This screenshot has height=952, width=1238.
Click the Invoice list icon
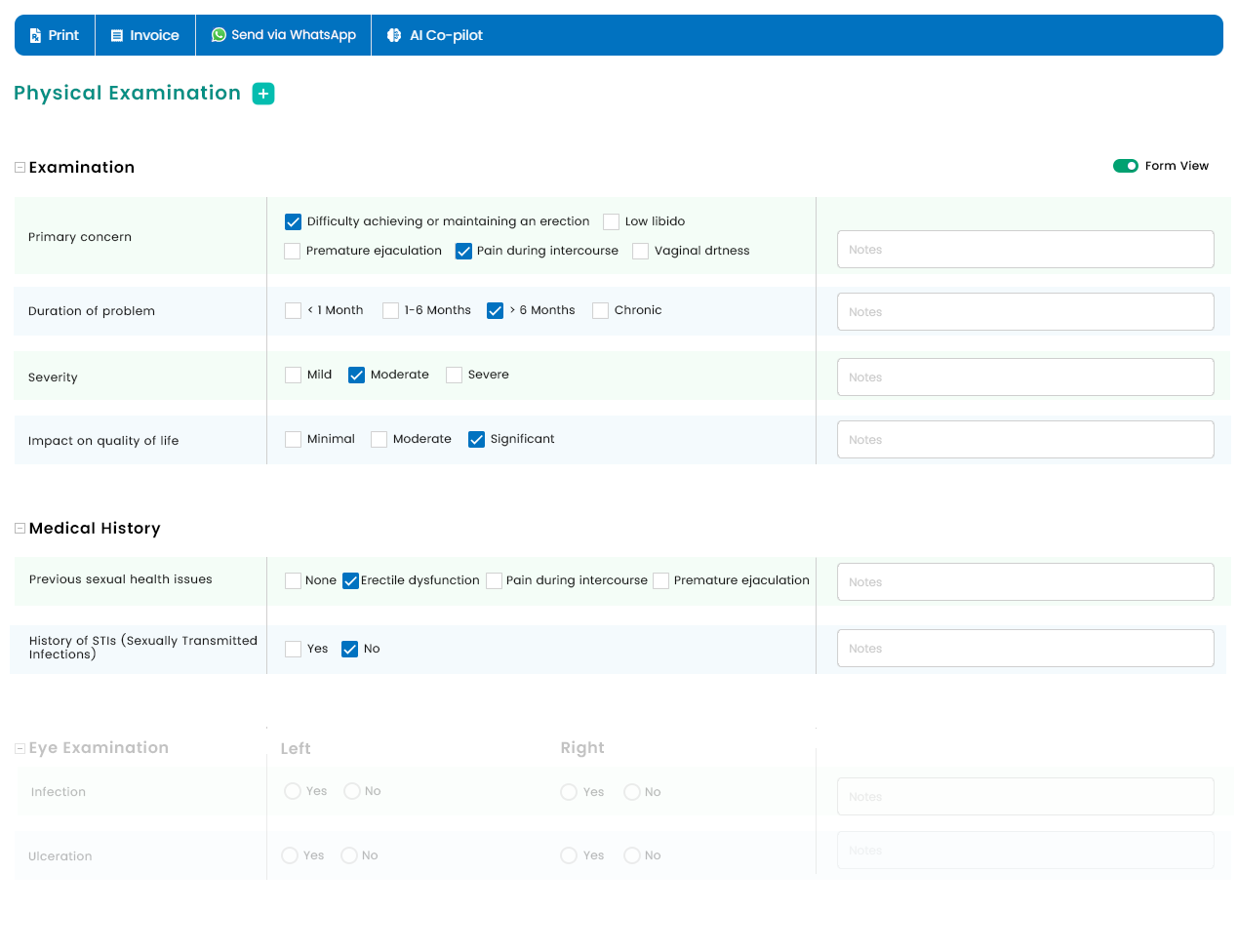tap(117, 35)
